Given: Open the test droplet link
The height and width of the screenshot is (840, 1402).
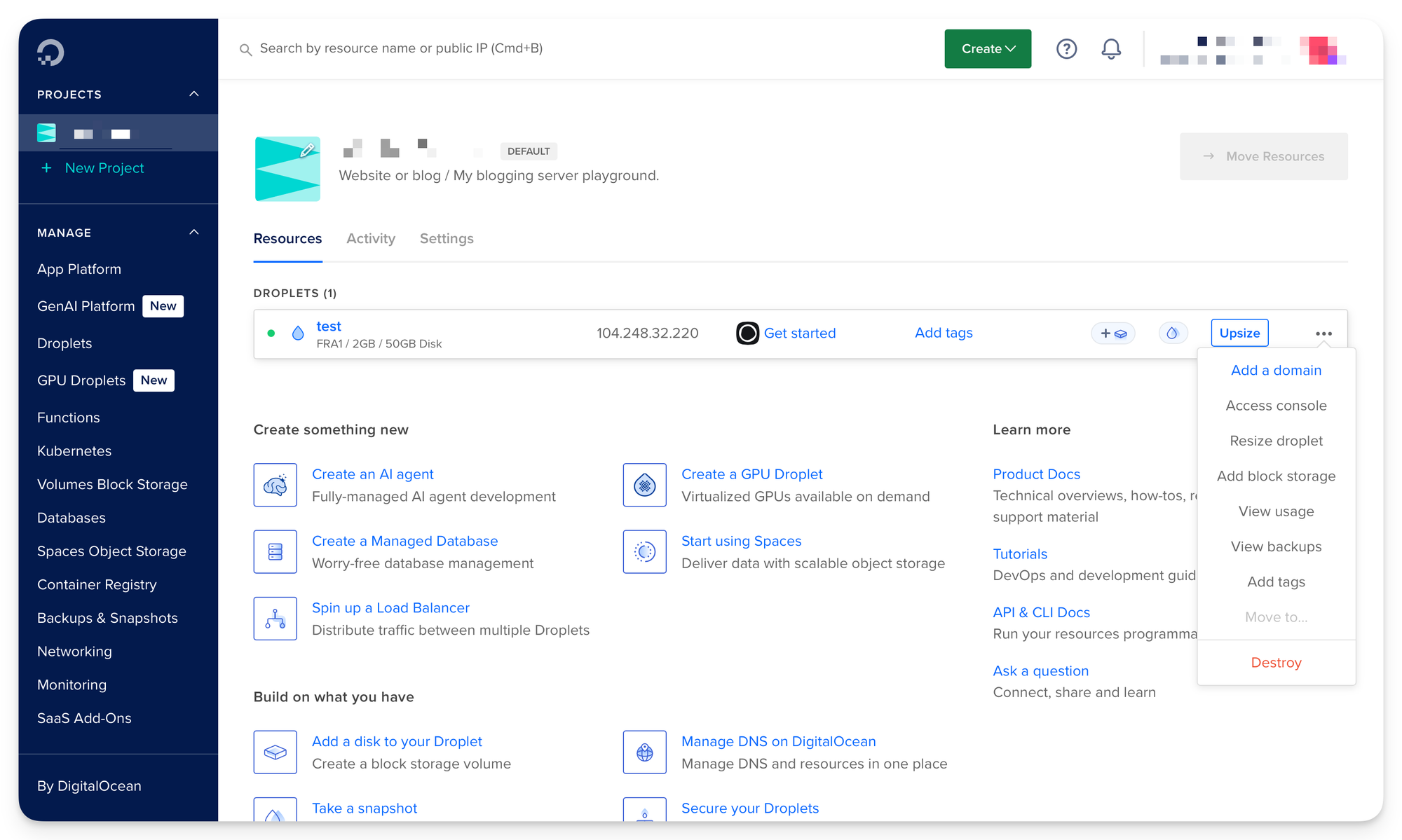Looking at the screenshot, I should point(329,326).
